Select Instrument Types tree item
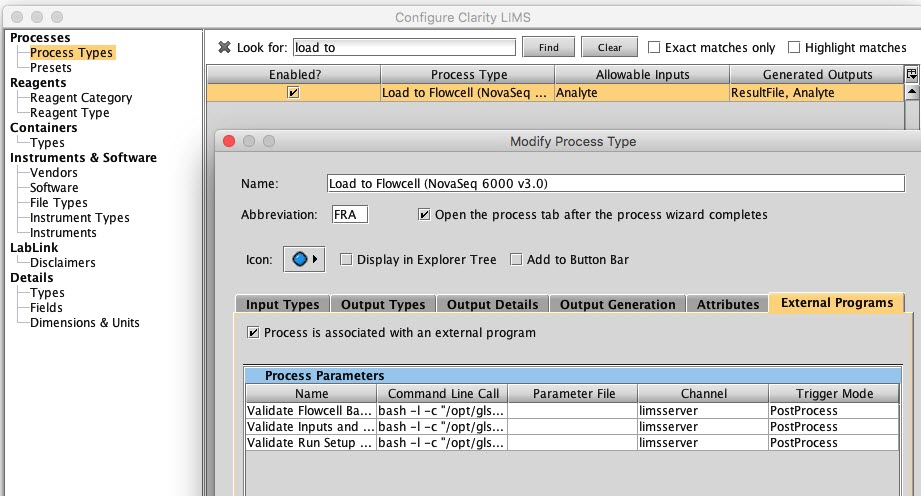921x496 pixels. pos(79,218)
